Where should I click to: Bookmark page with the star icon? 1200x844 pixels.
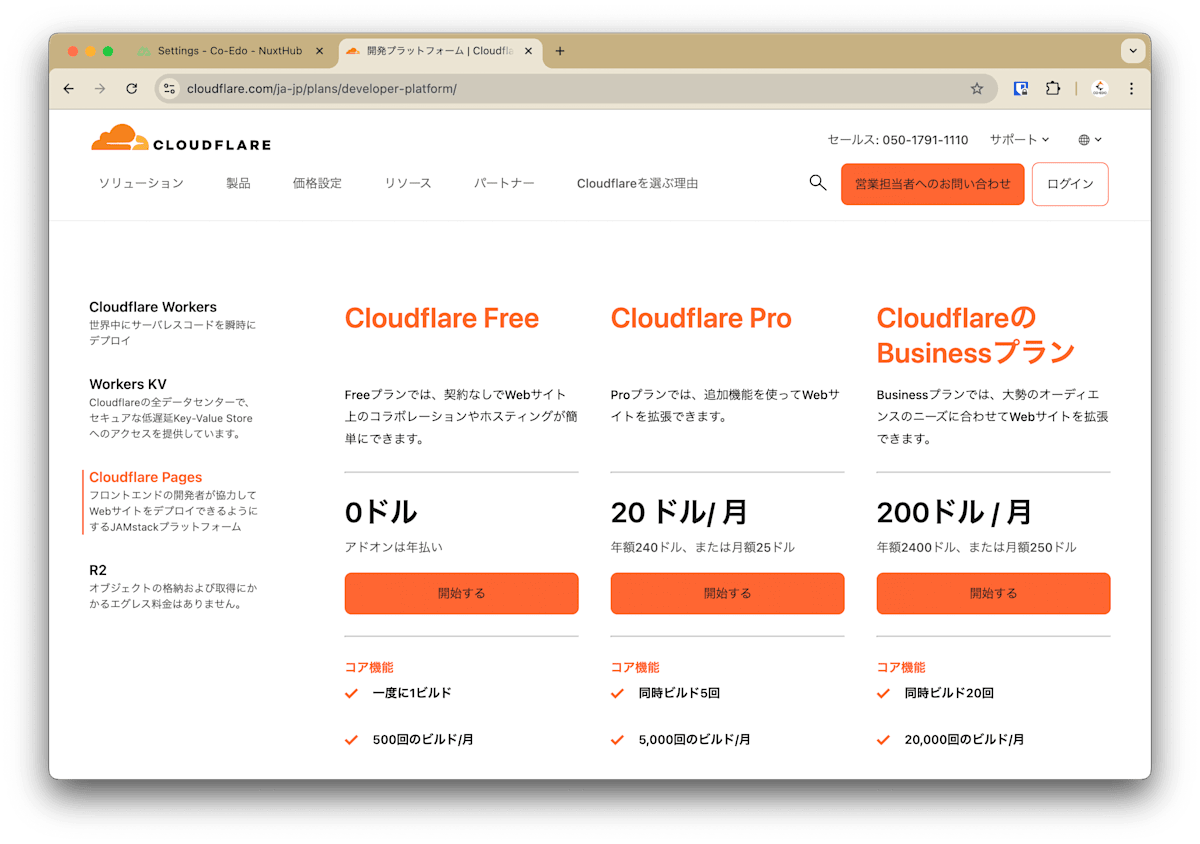tap(977, 89)
